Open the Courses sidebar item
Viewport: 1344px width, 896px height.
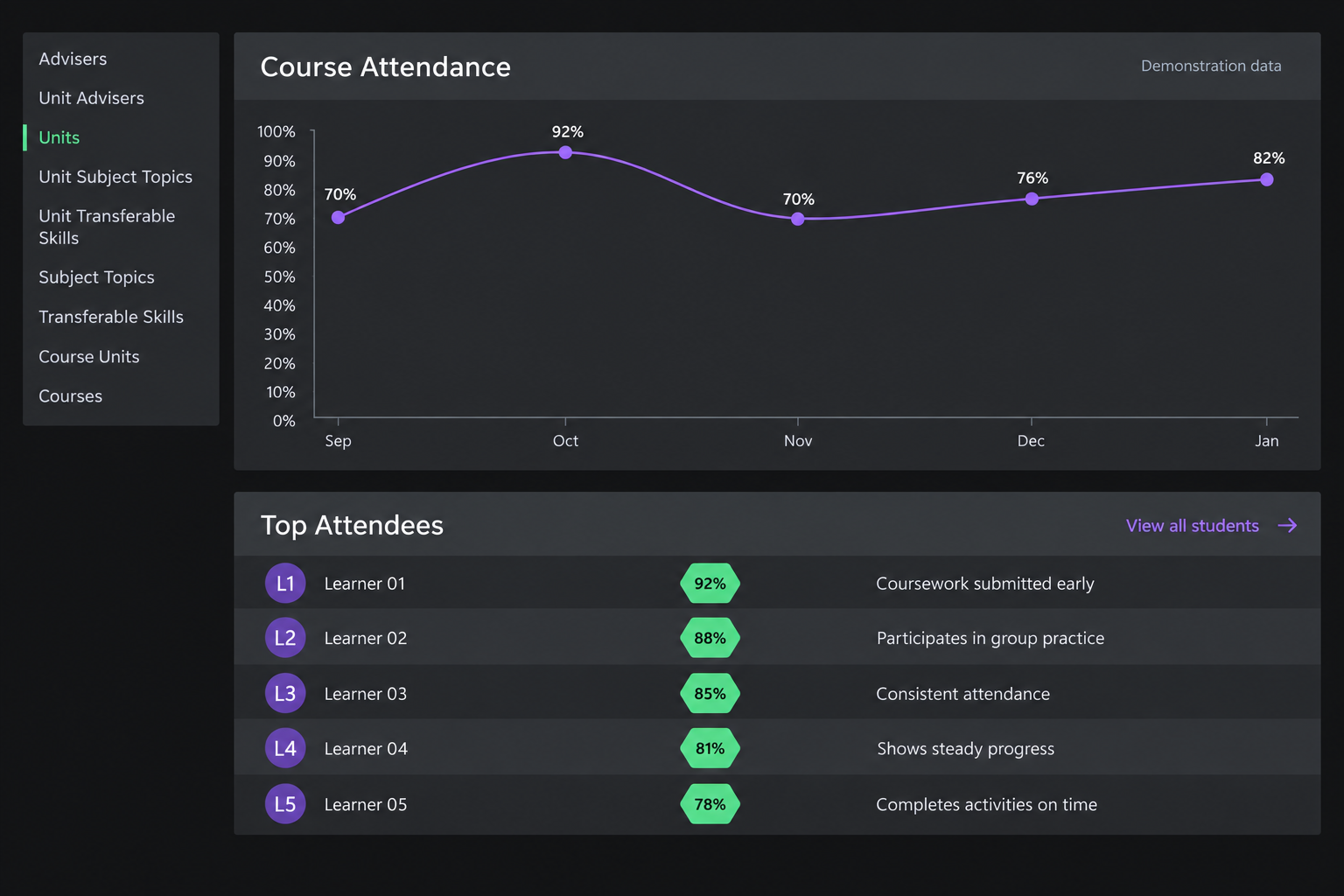click(x=70, y=396)
